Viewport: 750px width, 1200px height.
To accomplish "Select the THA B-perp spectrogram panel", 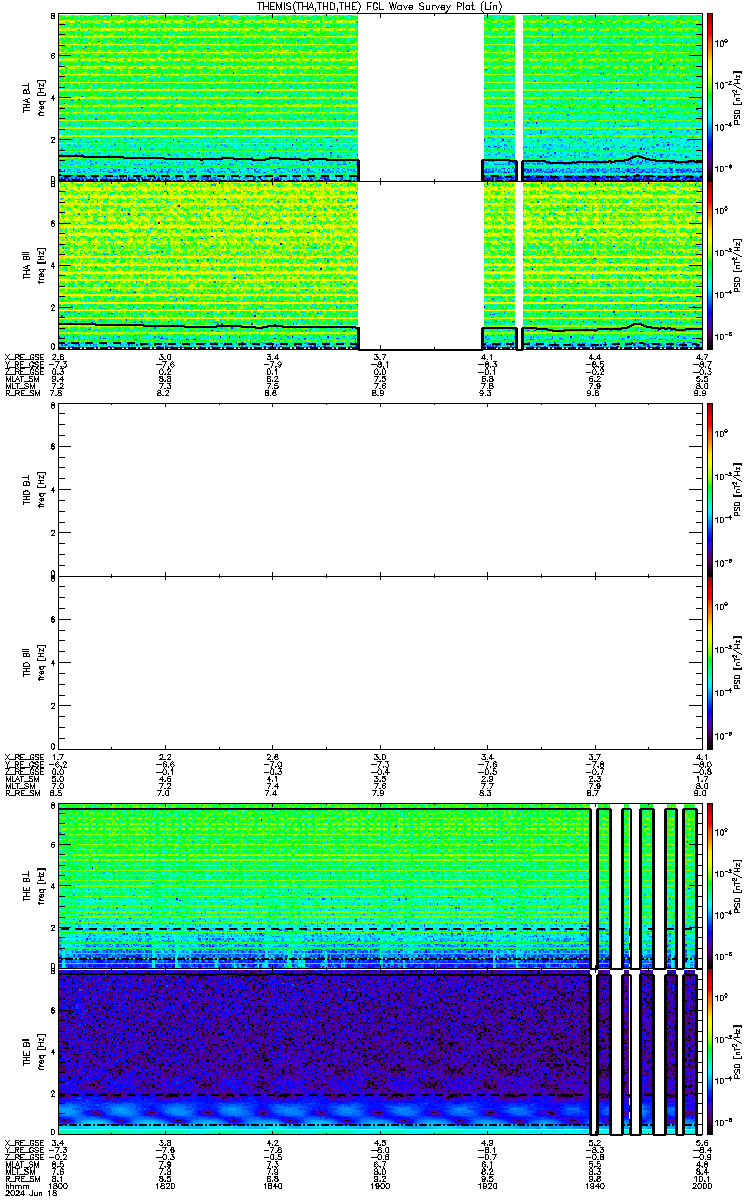I will pos(382,97).
